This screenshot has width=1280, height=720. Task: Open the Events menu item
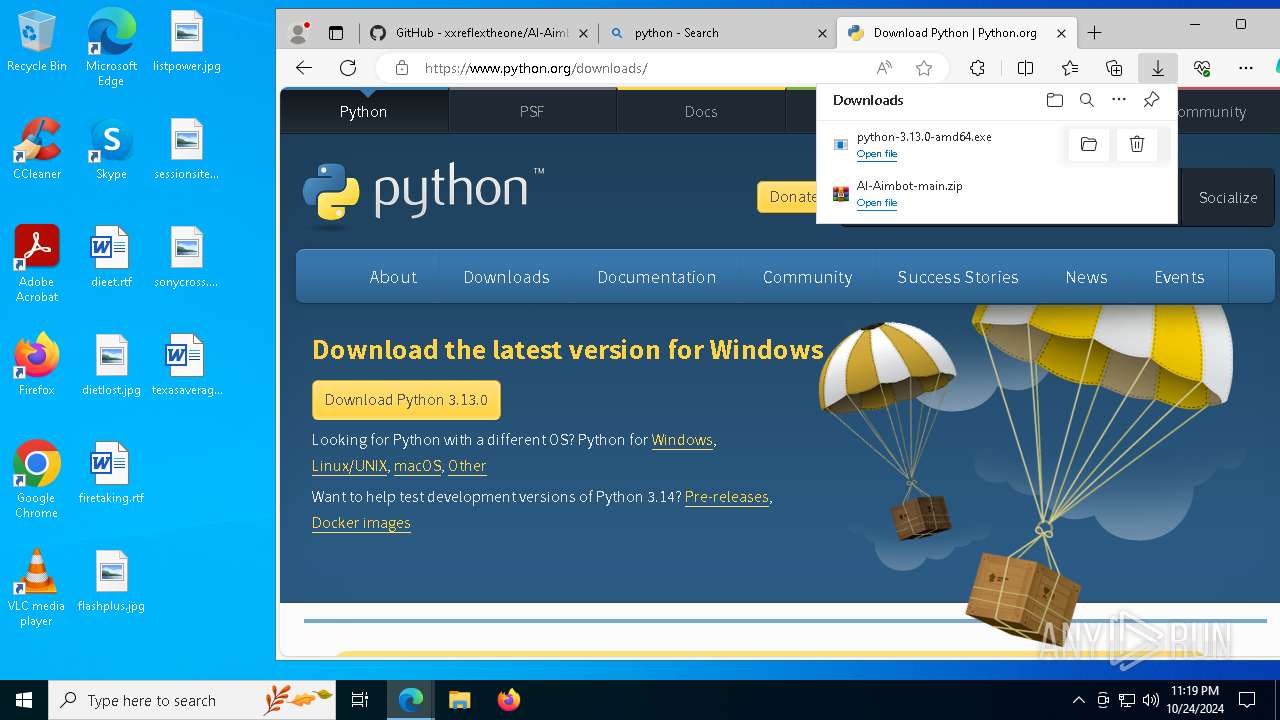coord(1179,277)
